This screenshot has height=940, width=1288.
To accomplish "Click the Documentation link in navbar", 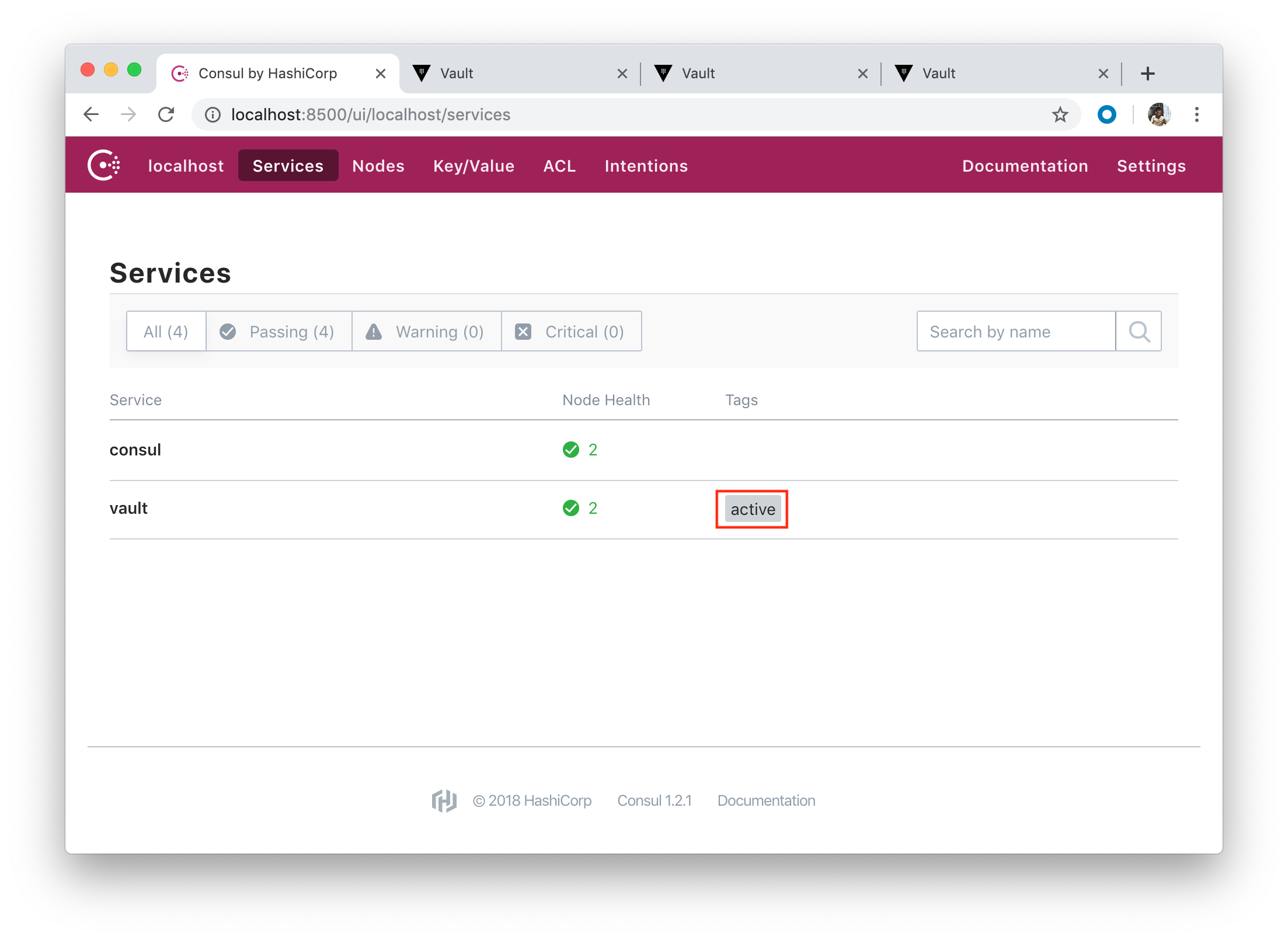I will click(x=1025, y=166).
